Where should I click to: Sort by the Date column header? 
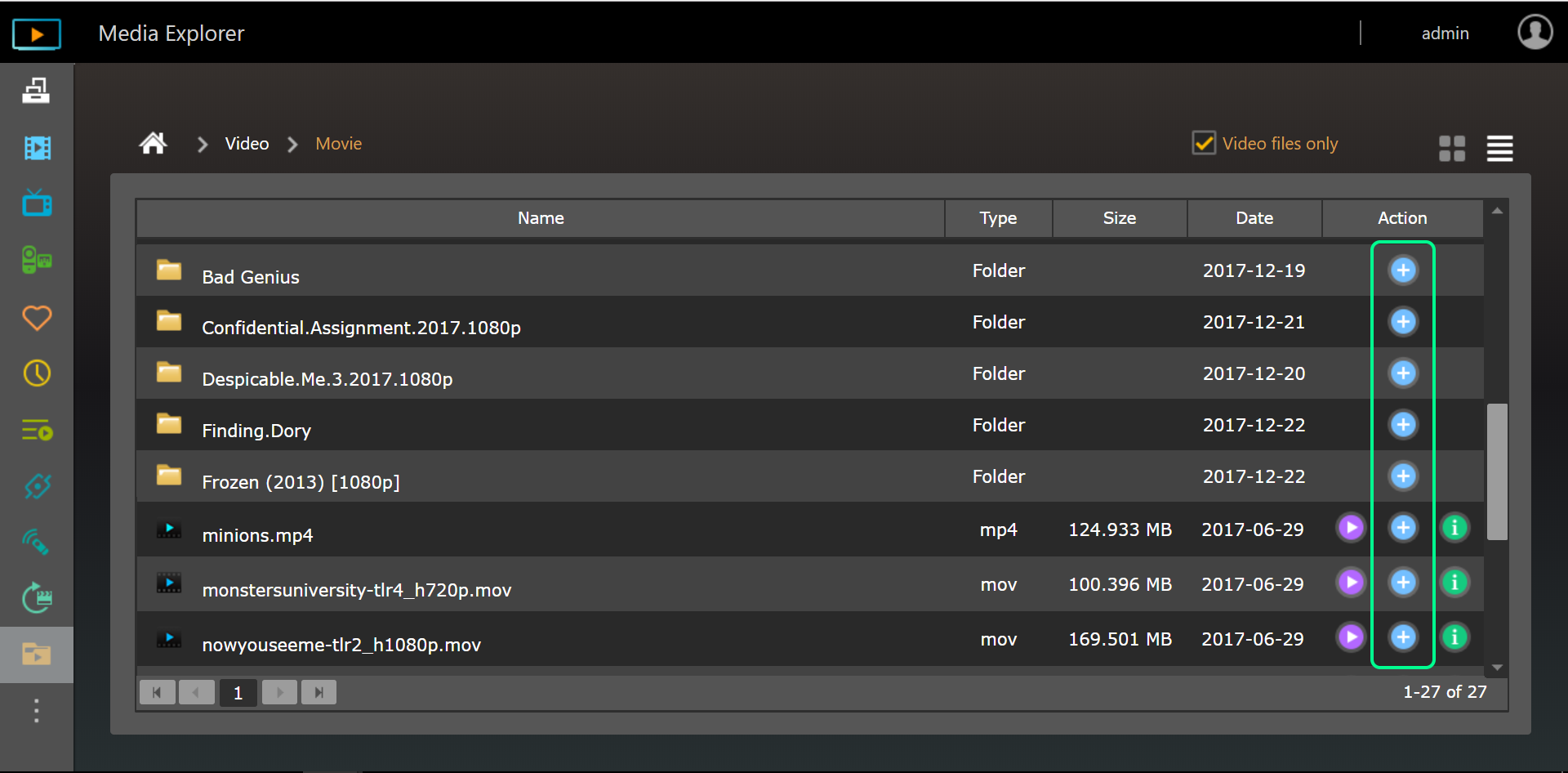[1254, 218]
